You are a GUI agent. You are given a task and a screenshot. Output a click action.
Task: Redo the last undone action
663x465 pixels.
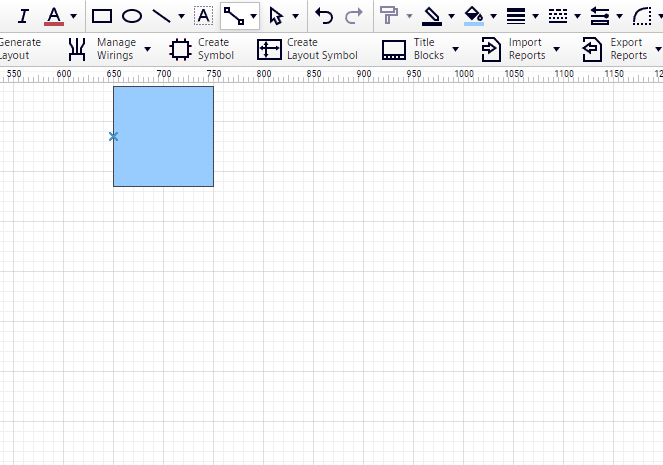[x=353, y=16]
